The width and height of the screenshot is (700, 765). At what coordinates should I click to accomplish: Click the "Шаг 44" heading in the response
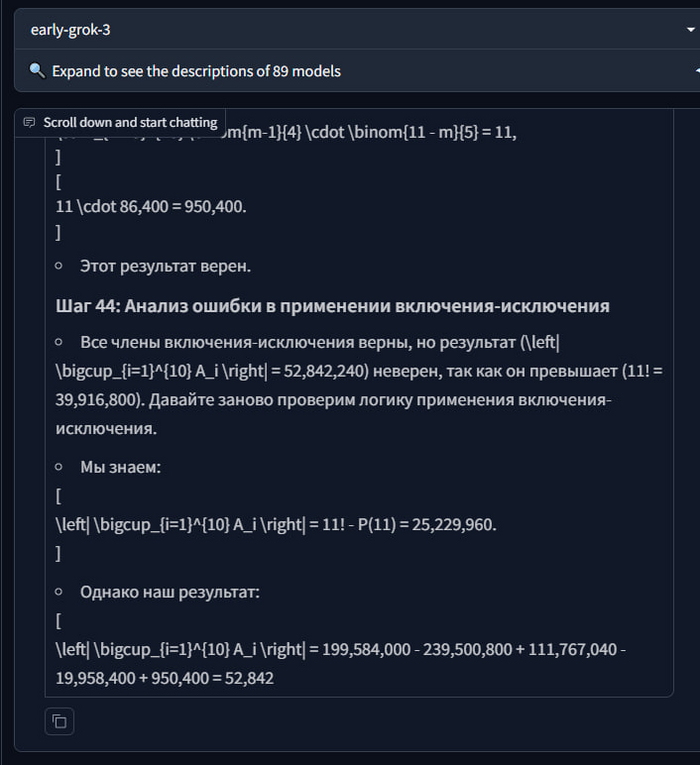click(x=333, y=305)
